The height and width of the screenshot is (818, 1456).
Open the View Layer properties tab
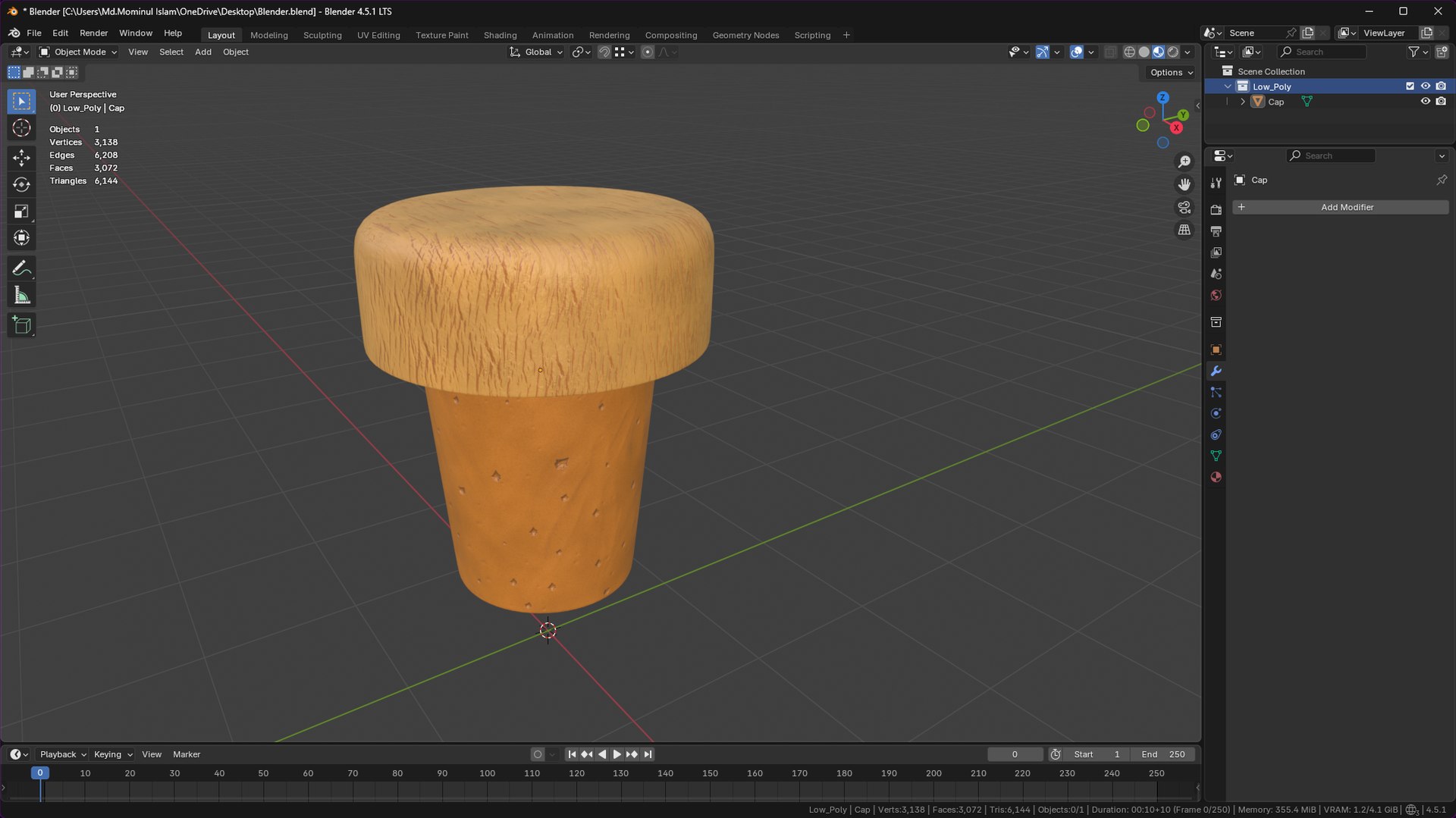(x=1216, y=252)
